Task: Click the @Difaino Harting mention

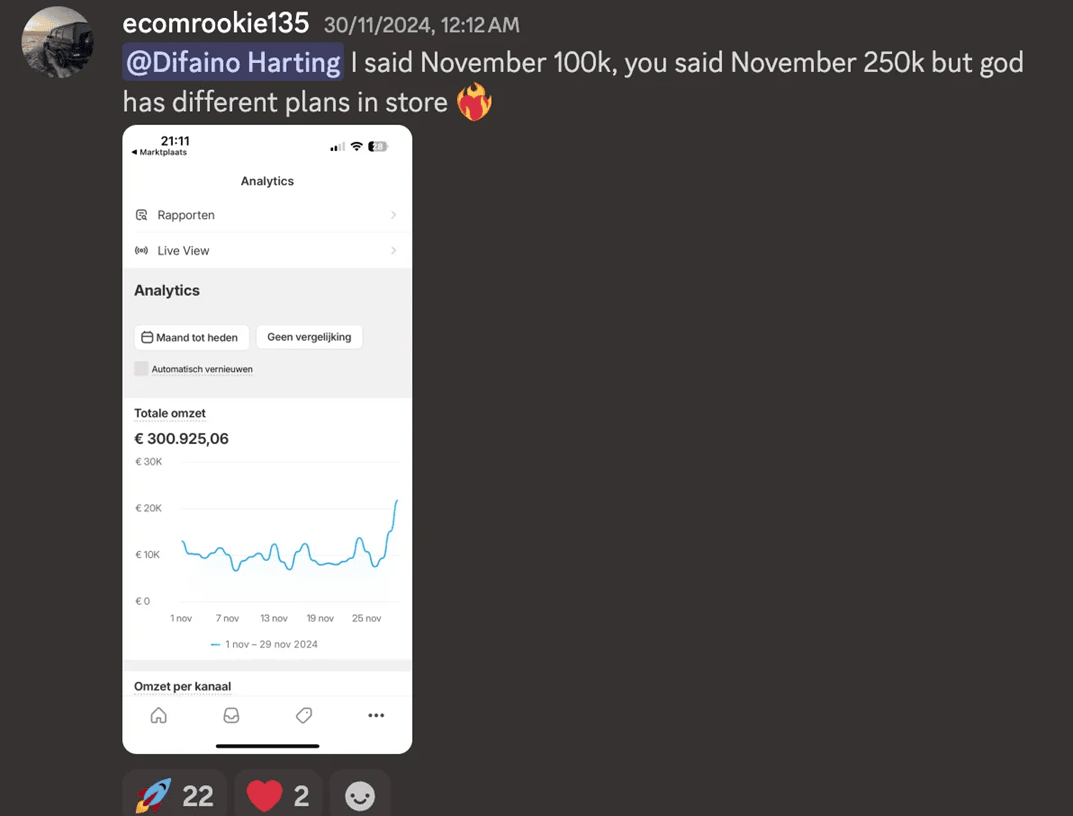Action: pyautogui.click(x=233, y=63)
